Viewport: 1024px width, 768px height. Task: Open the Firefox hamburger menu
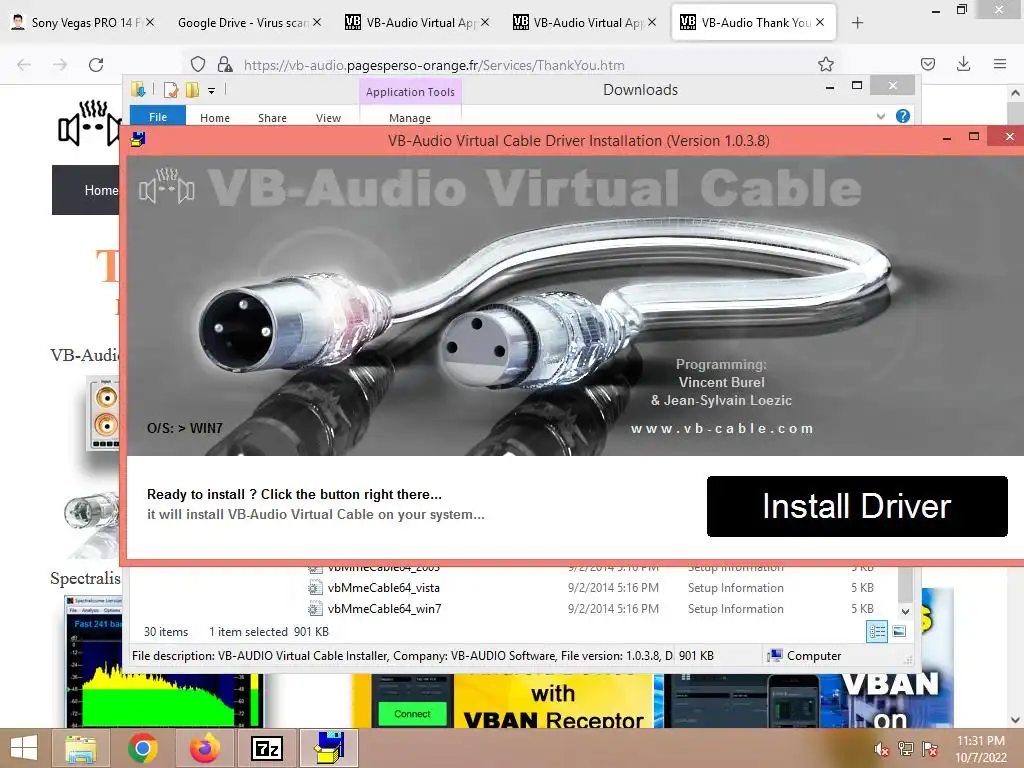999,64
